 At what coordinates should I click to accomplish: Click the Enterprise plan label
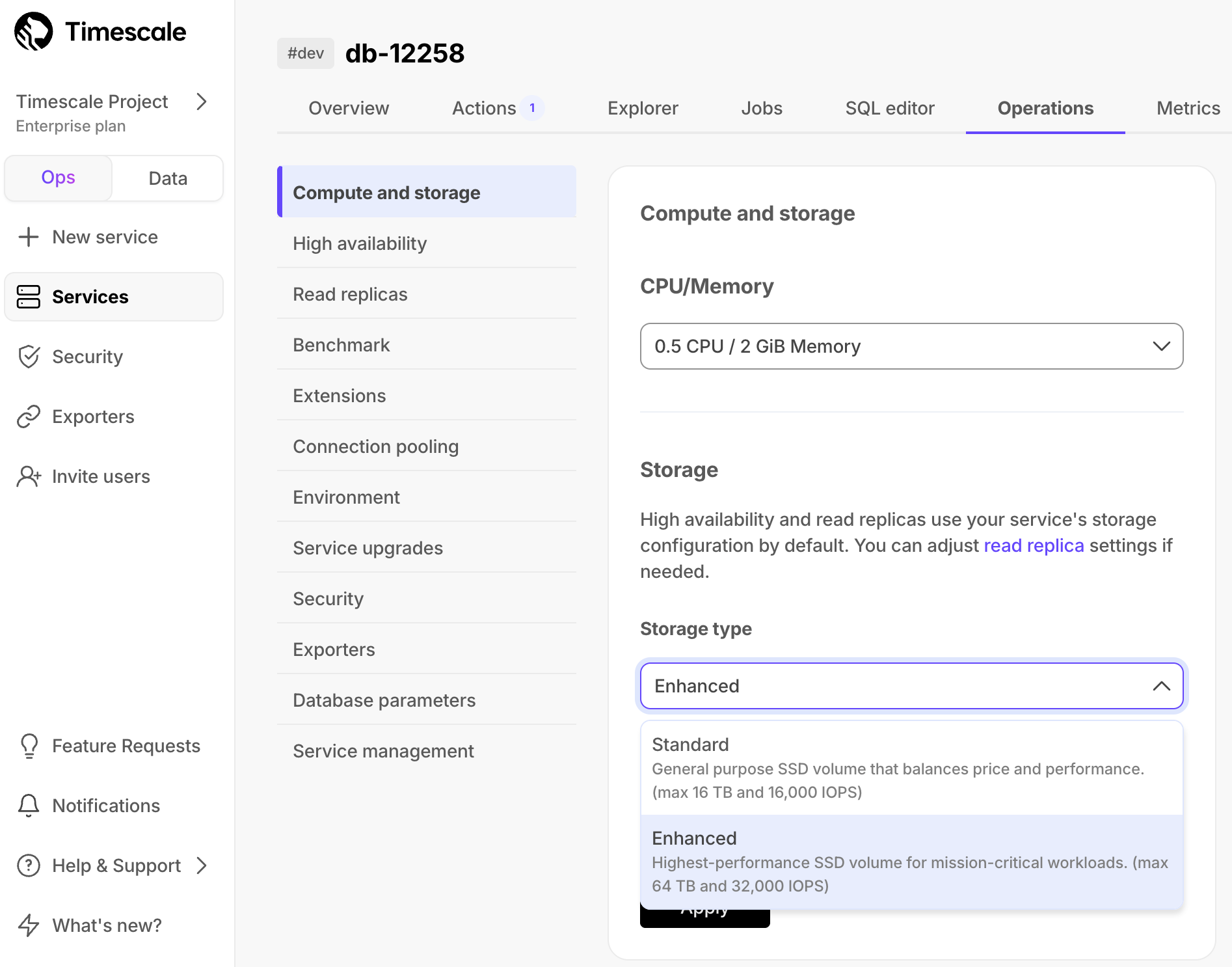pos(70,126)
